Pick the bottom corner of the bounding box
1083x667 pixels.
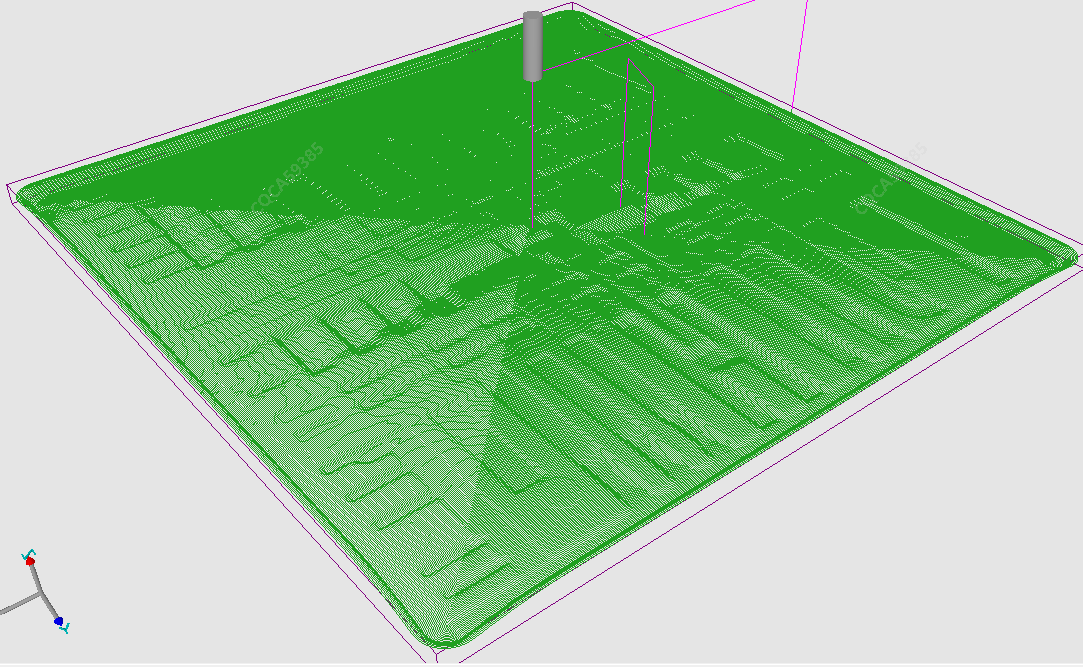(x=438, y=654)
